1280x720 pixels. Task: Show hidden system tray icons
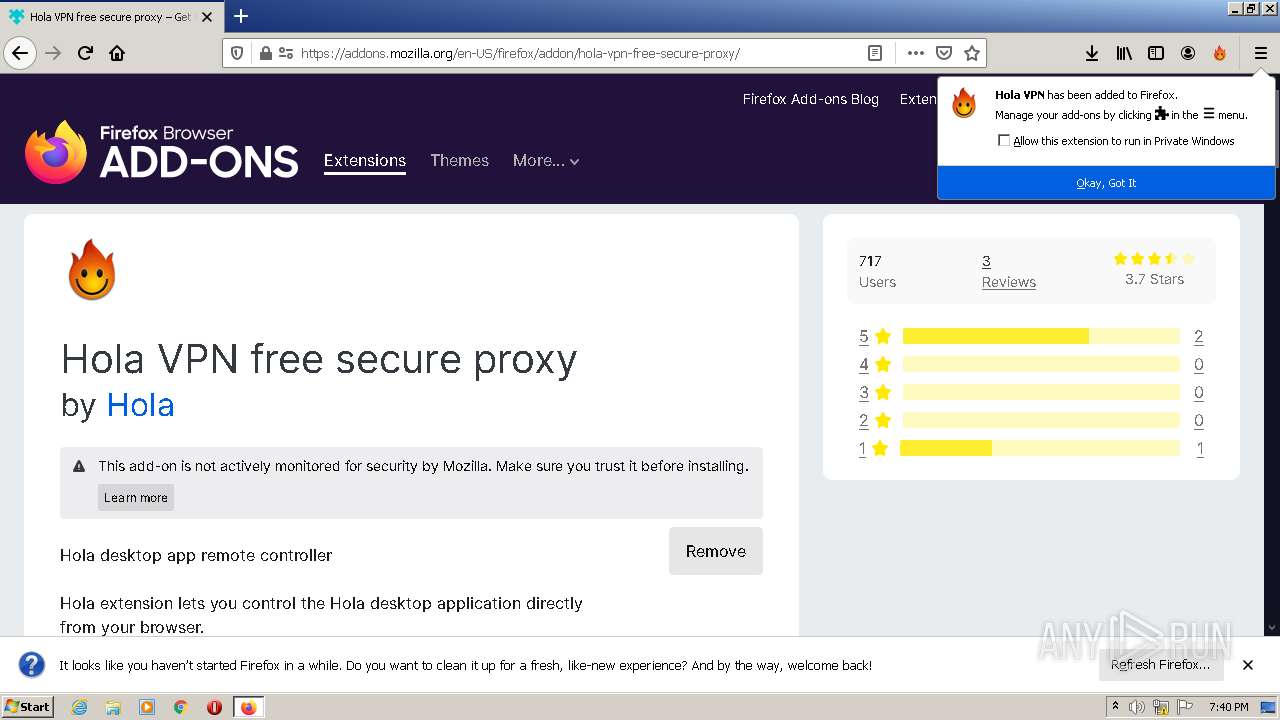point(1115,707)
